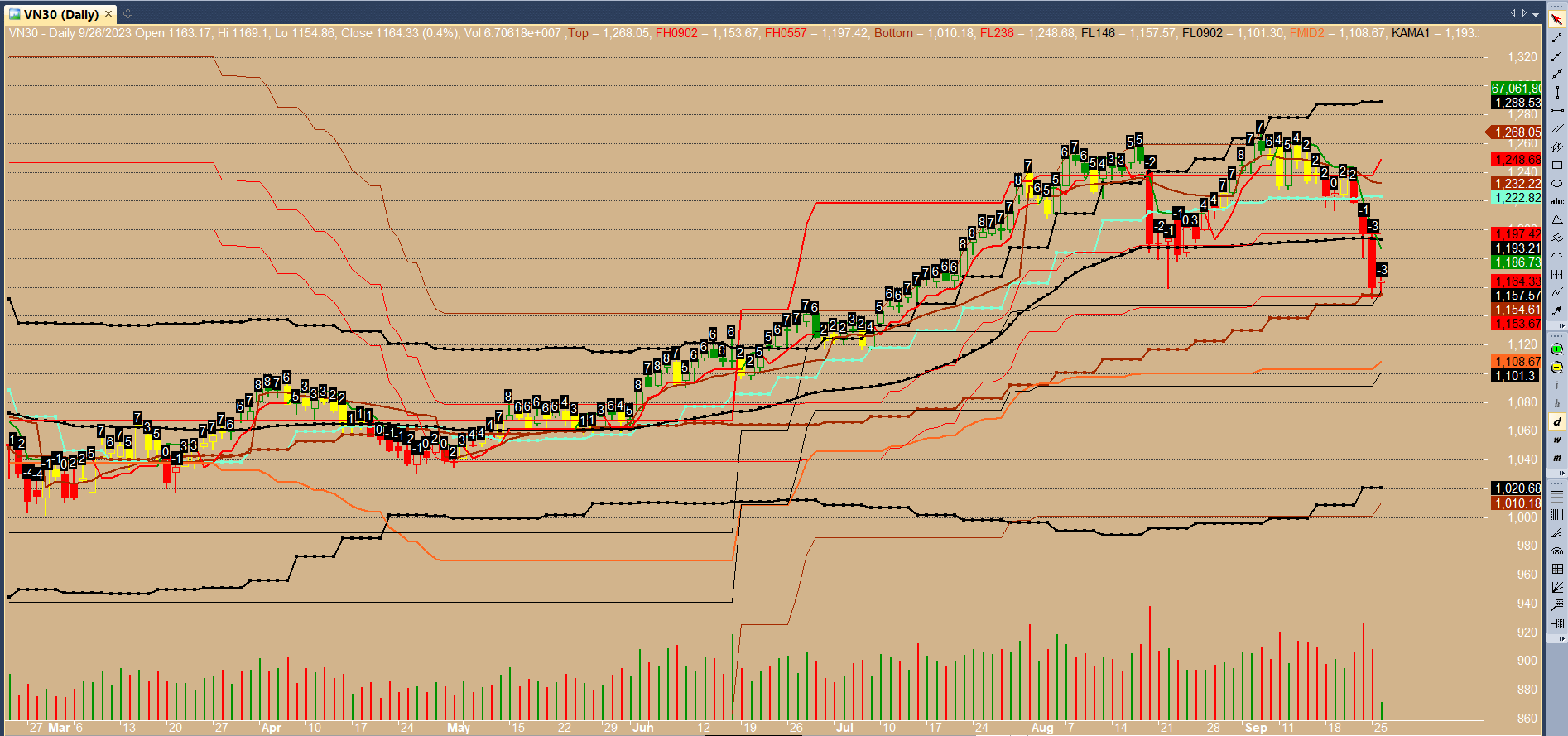Open the chart tab list dropdown arrow
The width and height of the screenshot is (1568, 736).
1536,13
